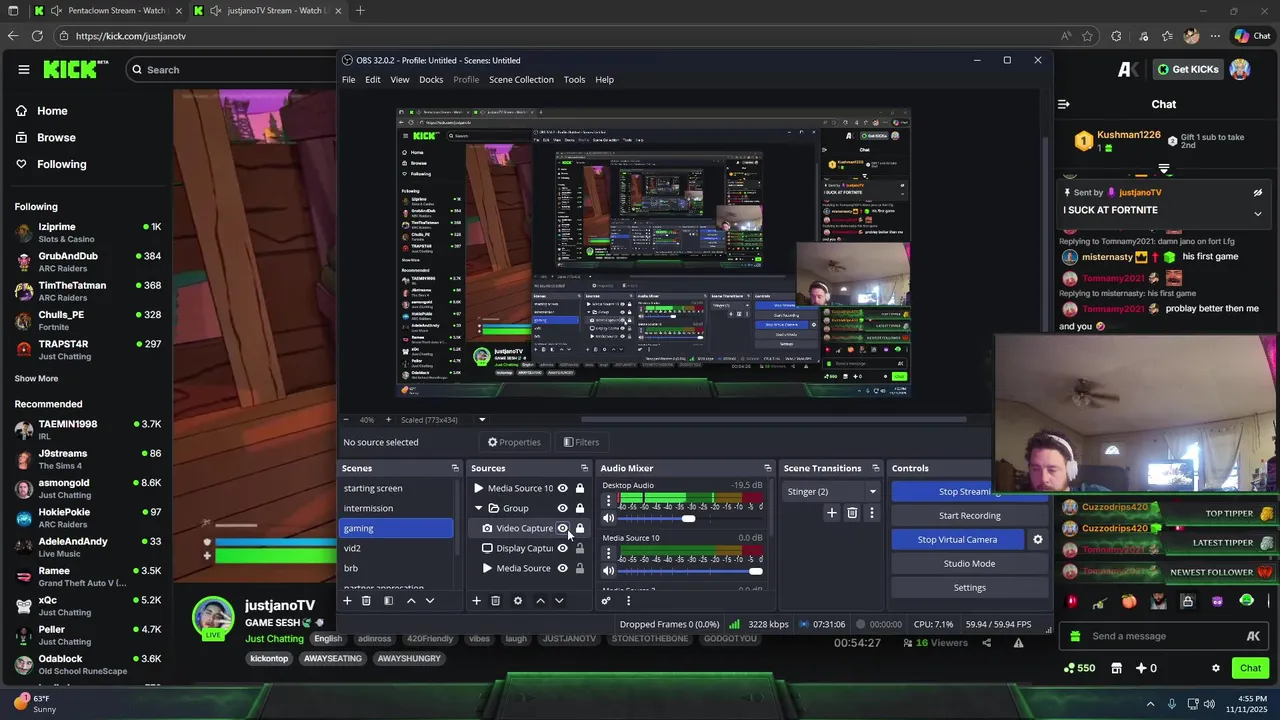Toggle lock on Group source
This screenshot has height=720, width=1280.
[579, 508]
